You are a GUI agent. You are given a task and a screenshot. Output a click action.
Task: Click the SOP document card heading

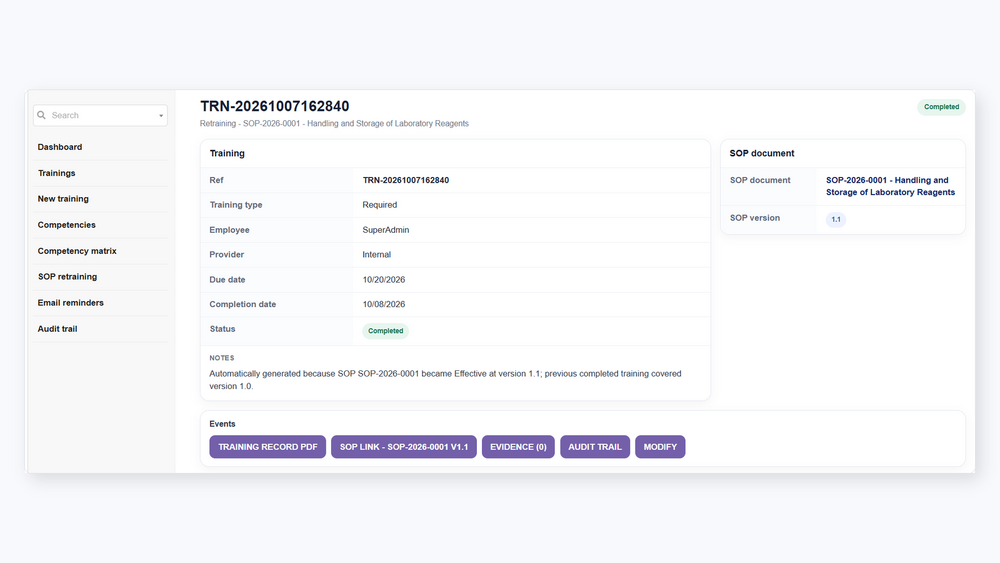point(761,154)
